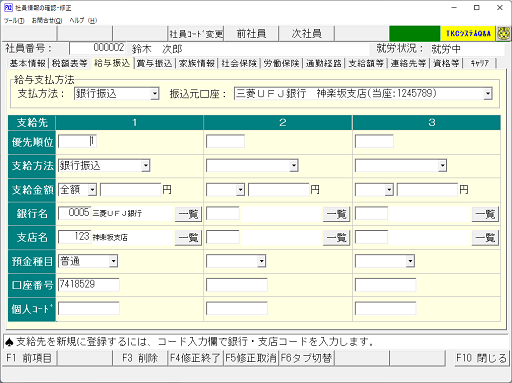Expand 支給方法 dropdown in column 1

[145, 166]
